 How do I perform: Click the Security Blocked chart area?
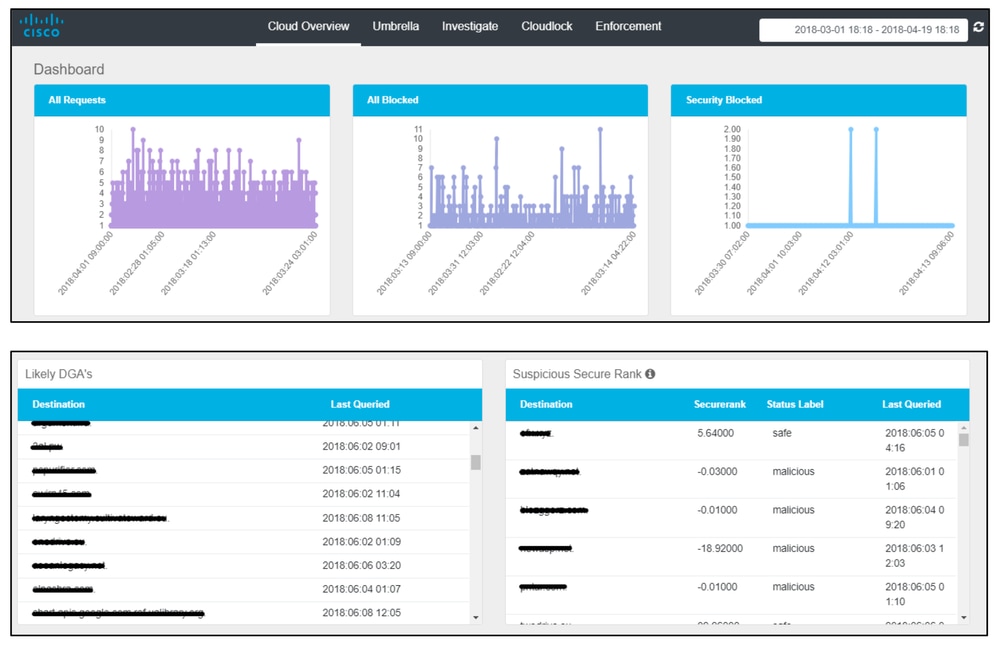click(850, 178)
